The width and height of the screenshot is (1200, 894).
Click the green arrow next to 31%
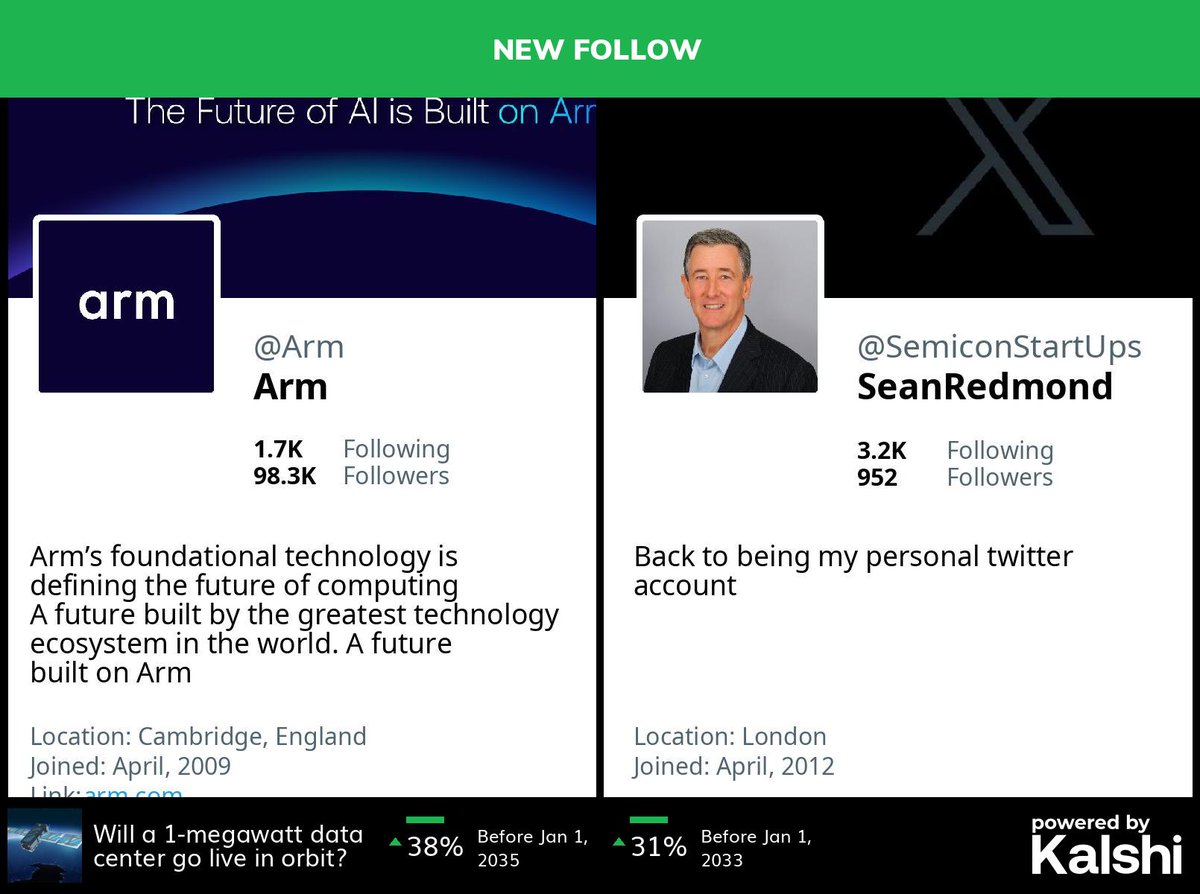[619, 843]
